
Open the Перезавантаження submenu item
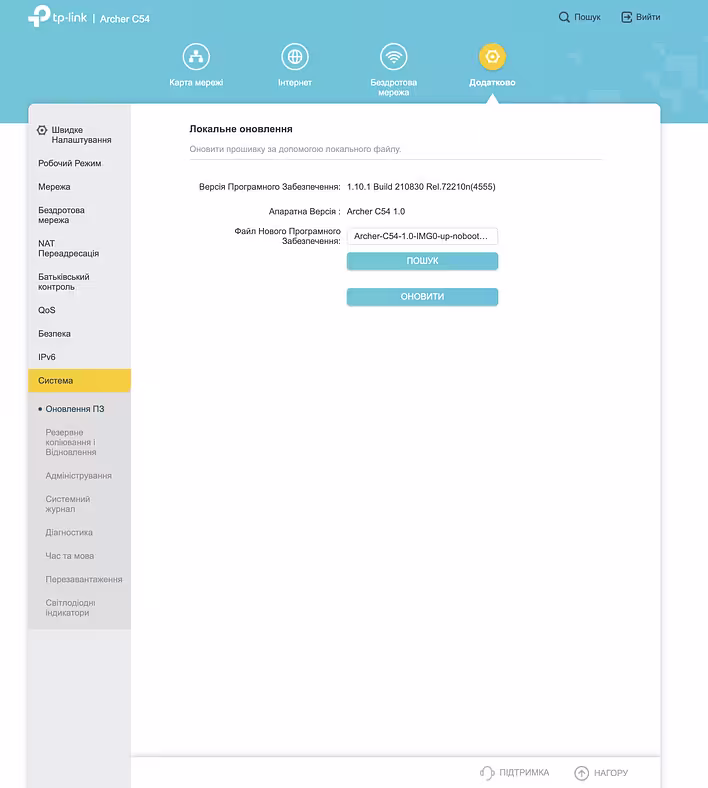click(x=84, y=579)
